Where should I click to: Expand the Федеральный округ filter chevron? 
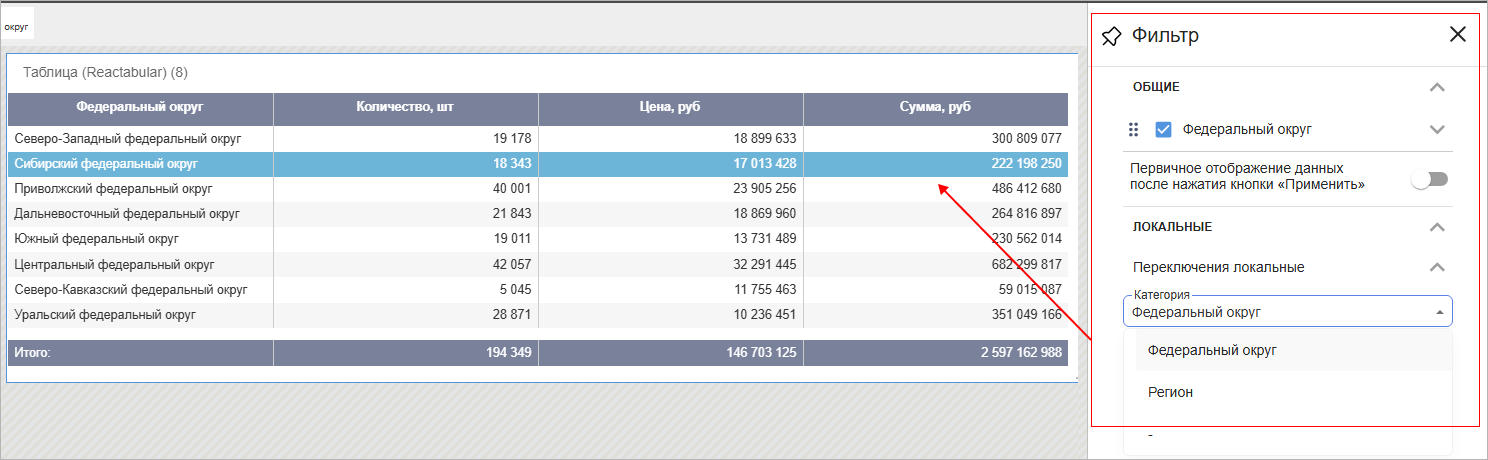pyautogui.click(x=1437, y=129)
